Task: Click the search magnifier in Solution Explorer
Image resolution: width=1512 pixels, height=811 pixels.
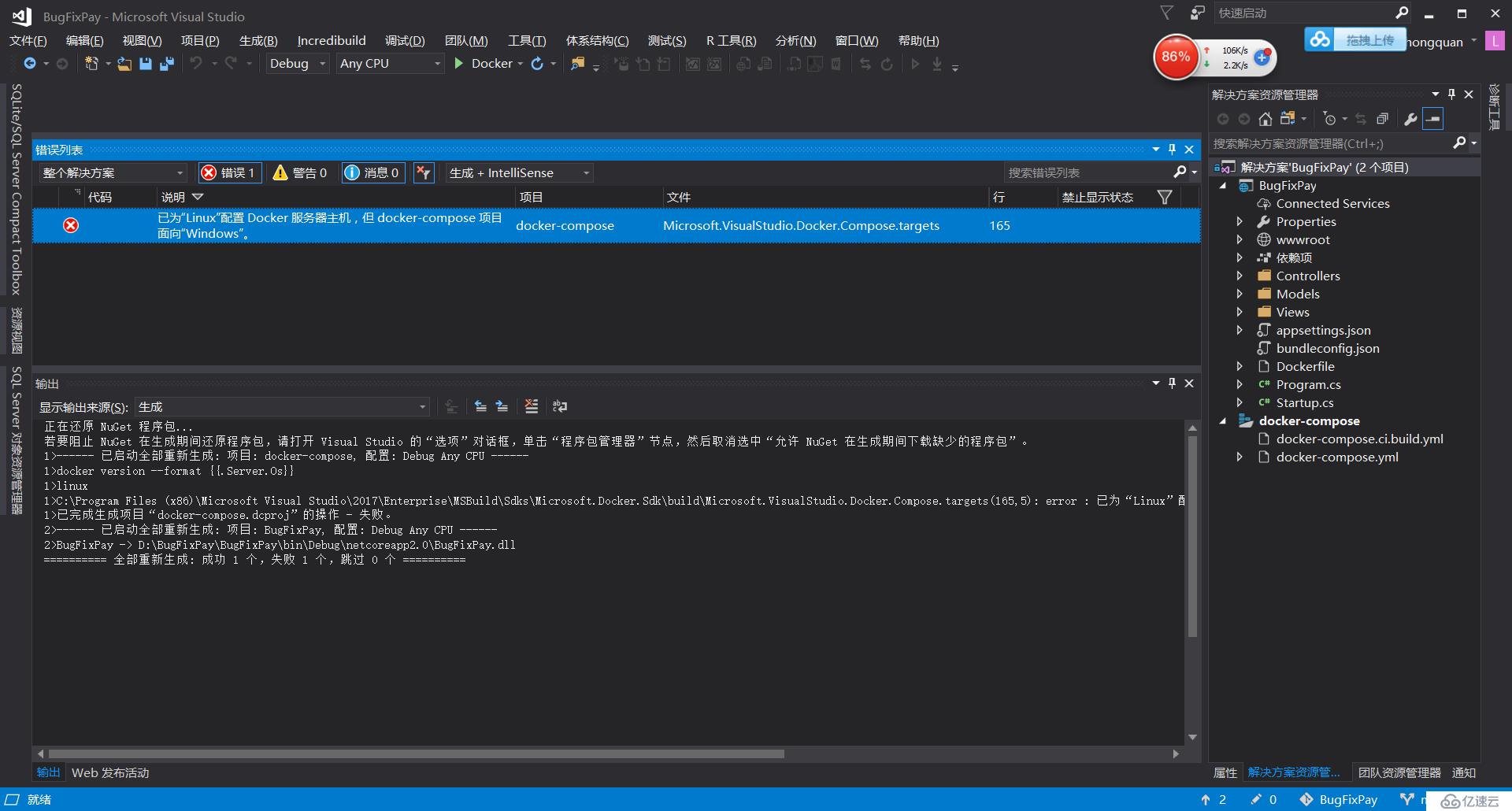Action: point(1459,143)
